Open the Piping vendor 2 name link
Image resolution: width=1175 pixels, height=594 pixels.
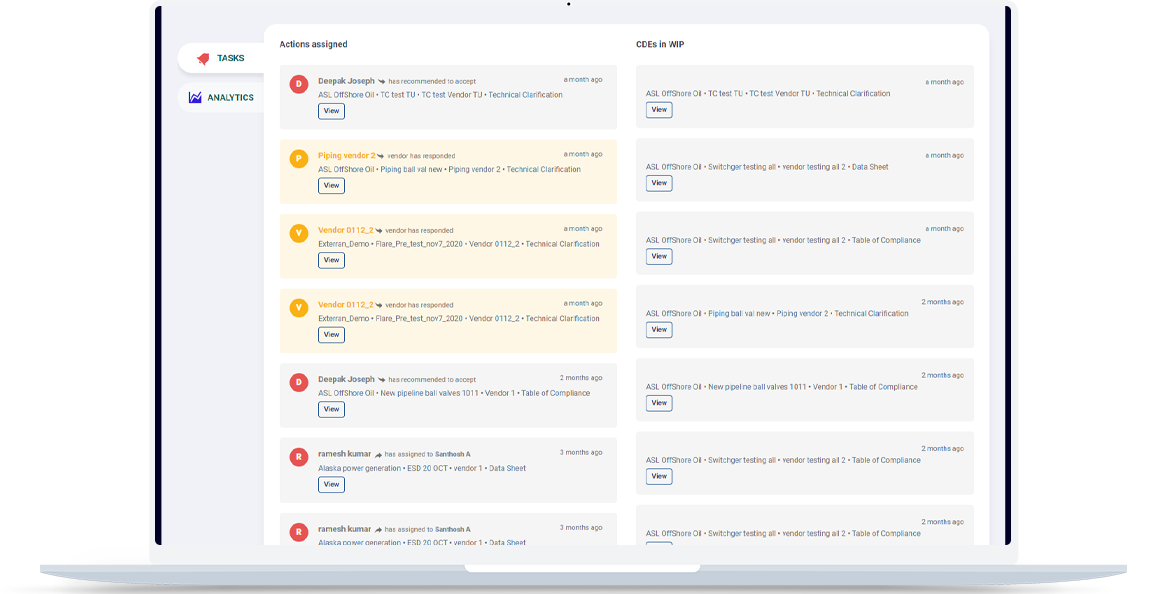[x=346, y=155]
